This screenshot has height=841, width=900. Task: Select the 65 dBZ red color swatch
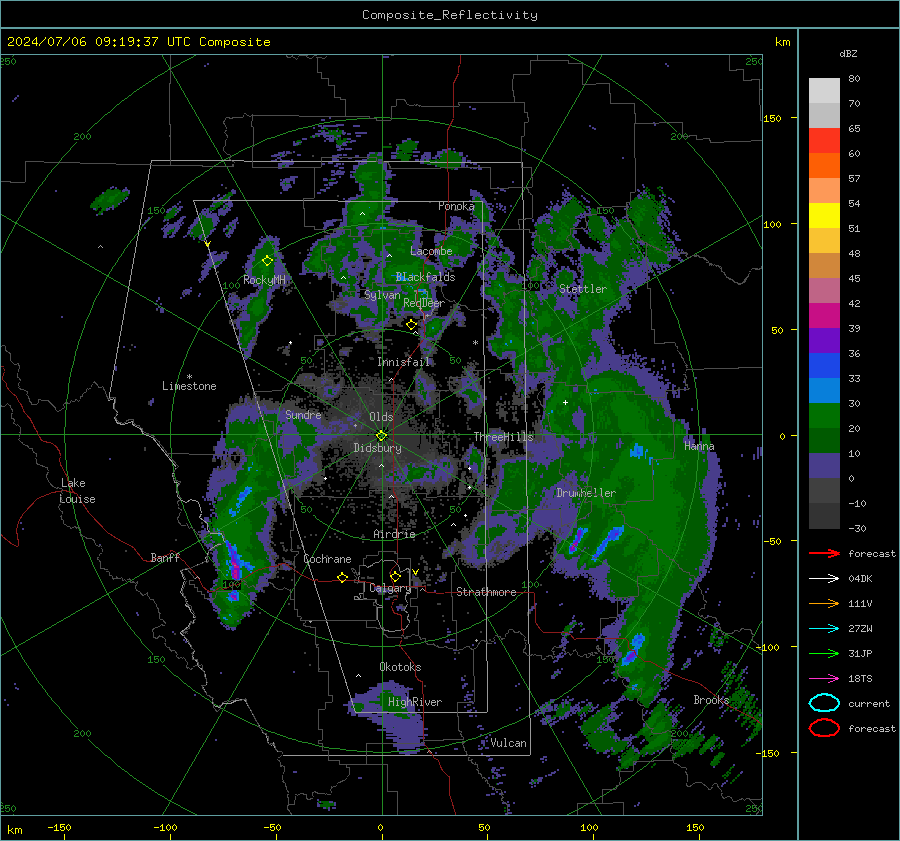[x=824, y=140]
